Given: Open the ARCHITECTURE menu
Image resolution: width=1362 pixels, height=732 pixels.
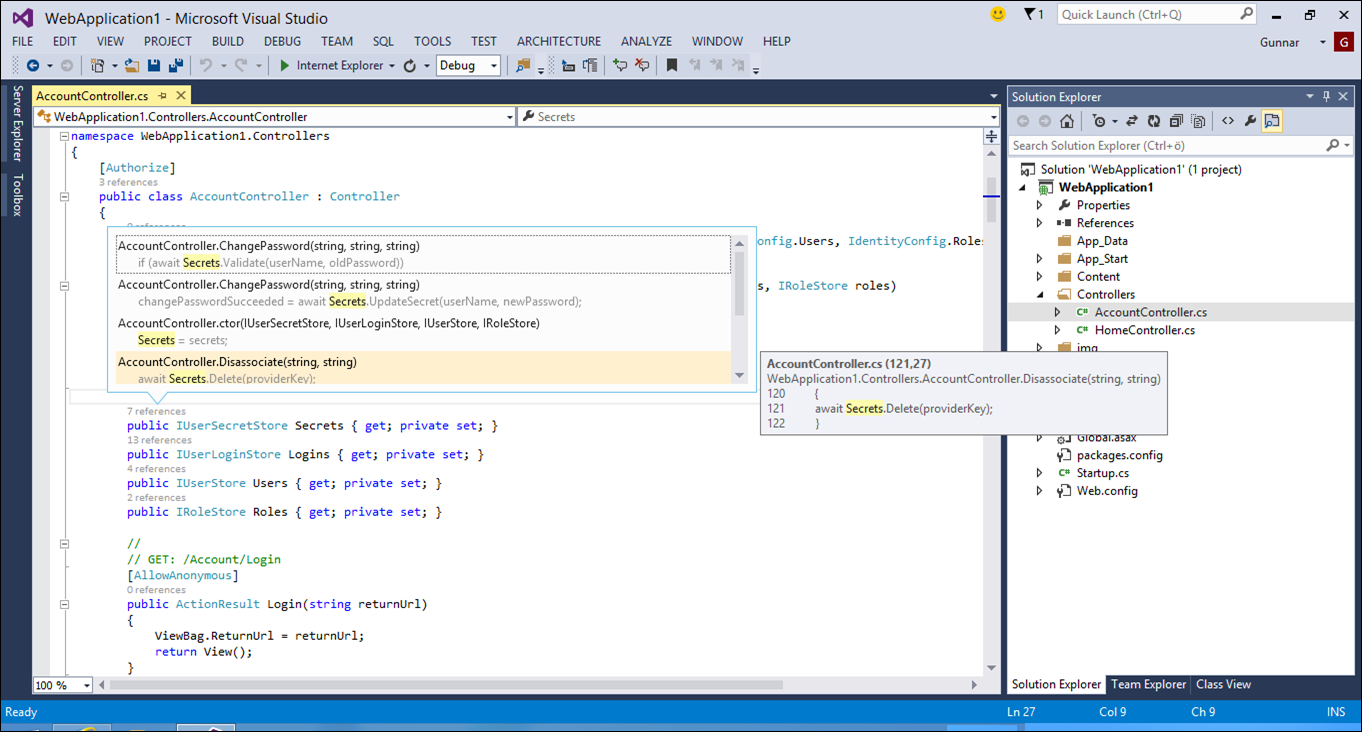Looking at the screenshot, I should pos(558,41).
